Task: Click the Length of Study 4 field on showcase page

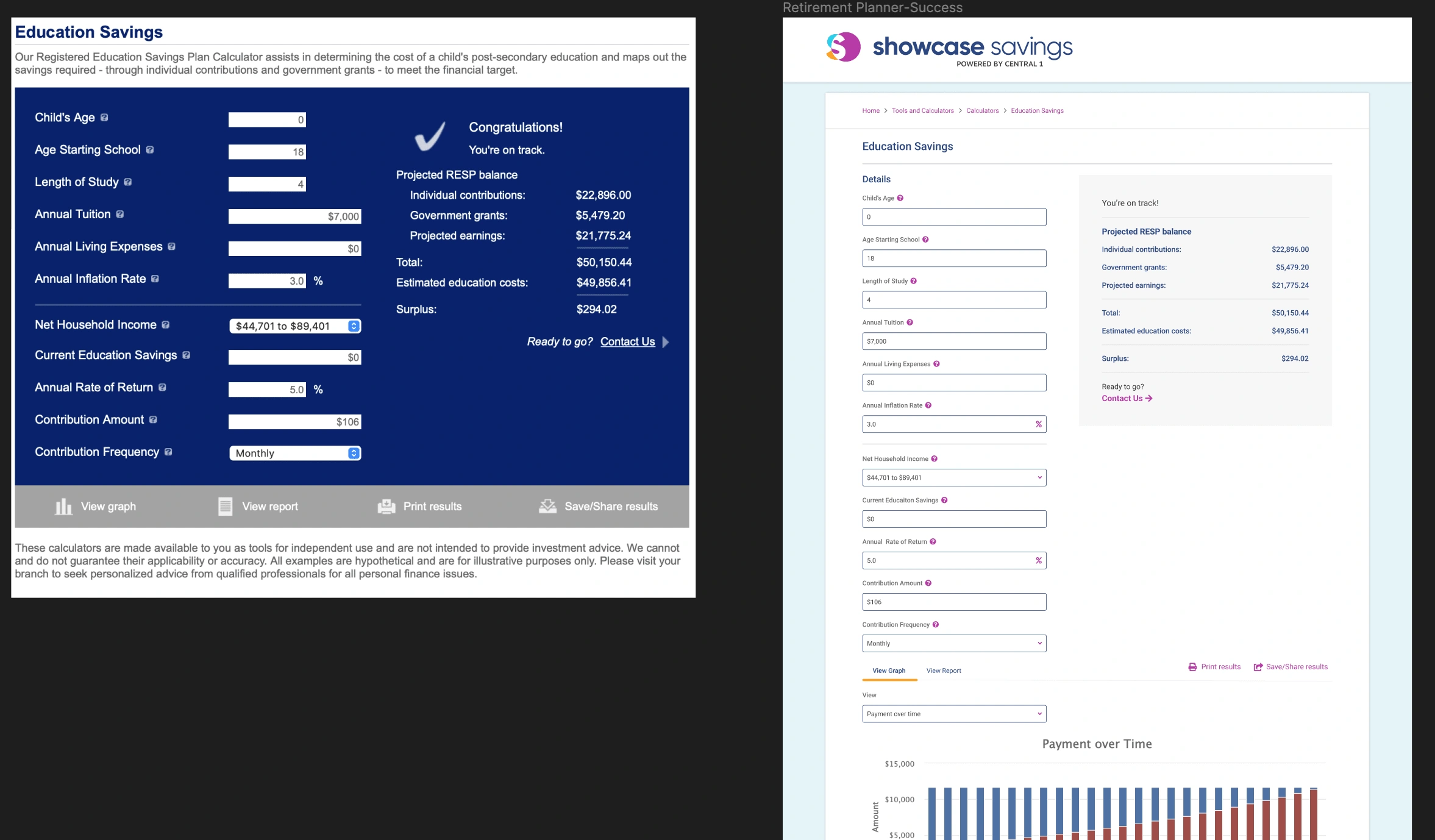Action: (954, 300)
